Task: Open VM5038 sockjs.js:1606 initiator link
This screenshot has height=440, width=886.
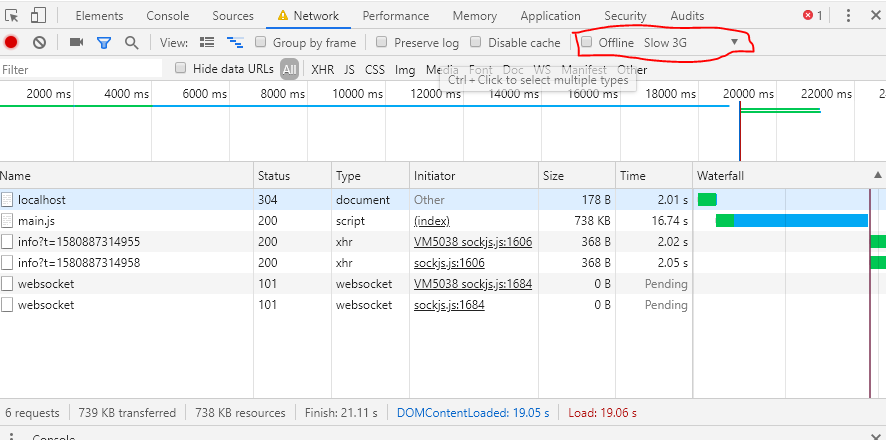Action: tap(473, 242)
